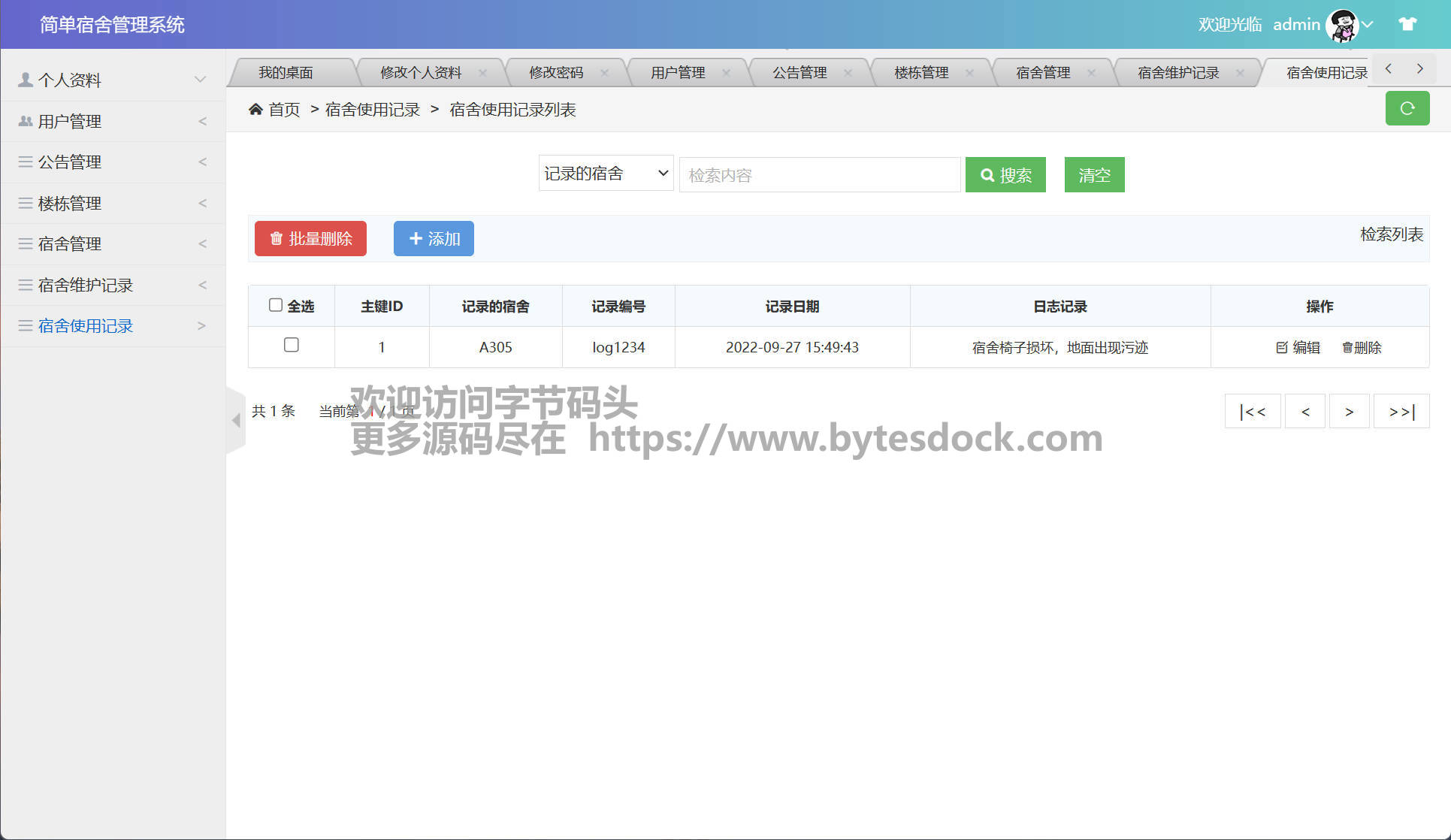Click the admin avatar image
1451x840 pixels.
click(x=1342, y=25)
